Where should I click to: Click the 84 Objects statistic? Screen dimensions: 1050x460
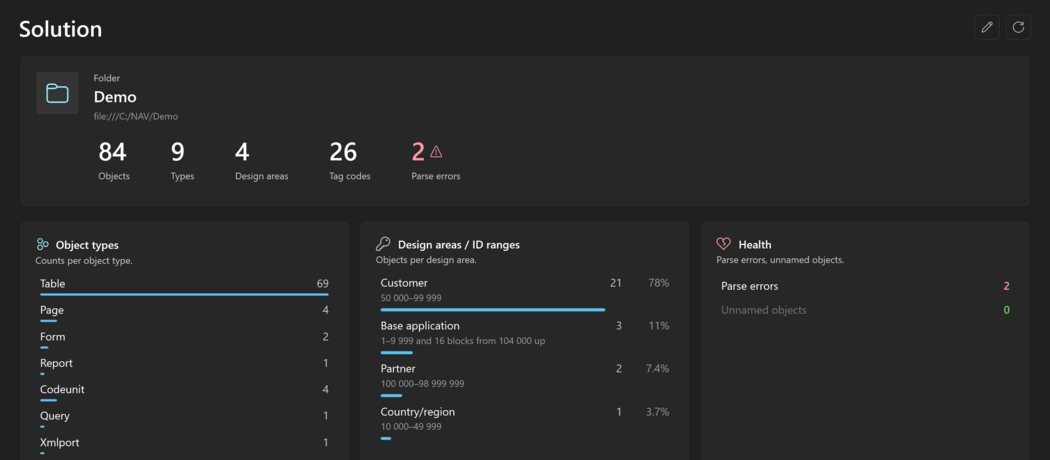point(113,161)
